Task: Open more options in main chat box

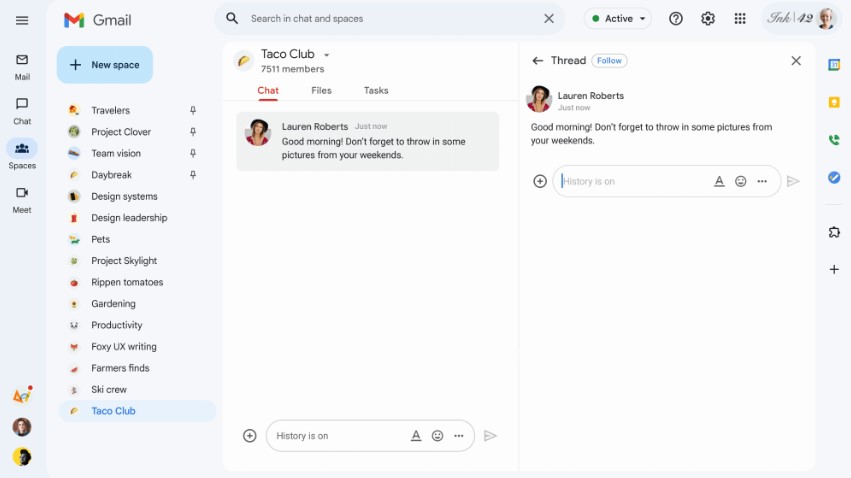Action: point(459,436)
